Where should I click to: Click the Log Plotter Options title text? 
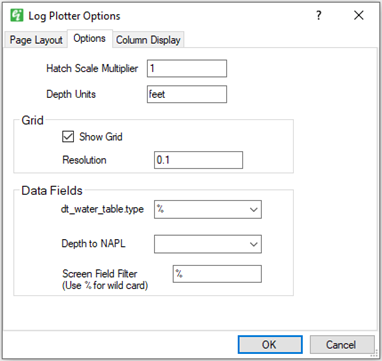[74, 16]
